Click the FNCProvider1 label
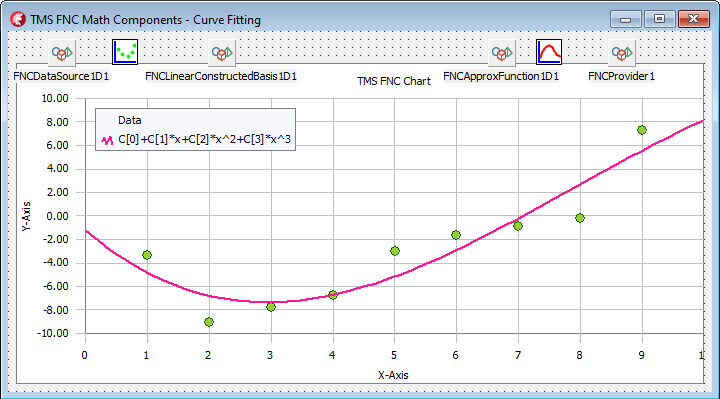The width and height of the screenshot is (720, 399). [x=621, y=76]
